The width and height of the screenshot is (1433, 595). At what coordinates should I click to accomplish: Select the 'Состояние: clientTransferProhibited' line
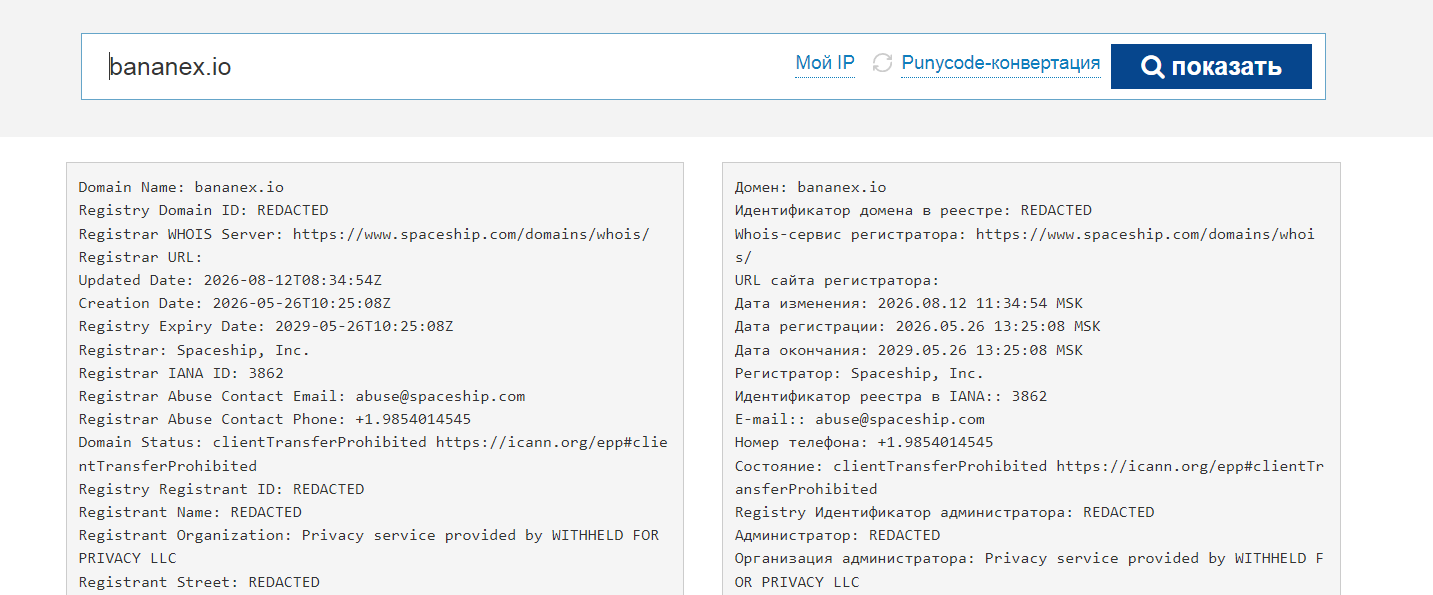[1029, 477]
